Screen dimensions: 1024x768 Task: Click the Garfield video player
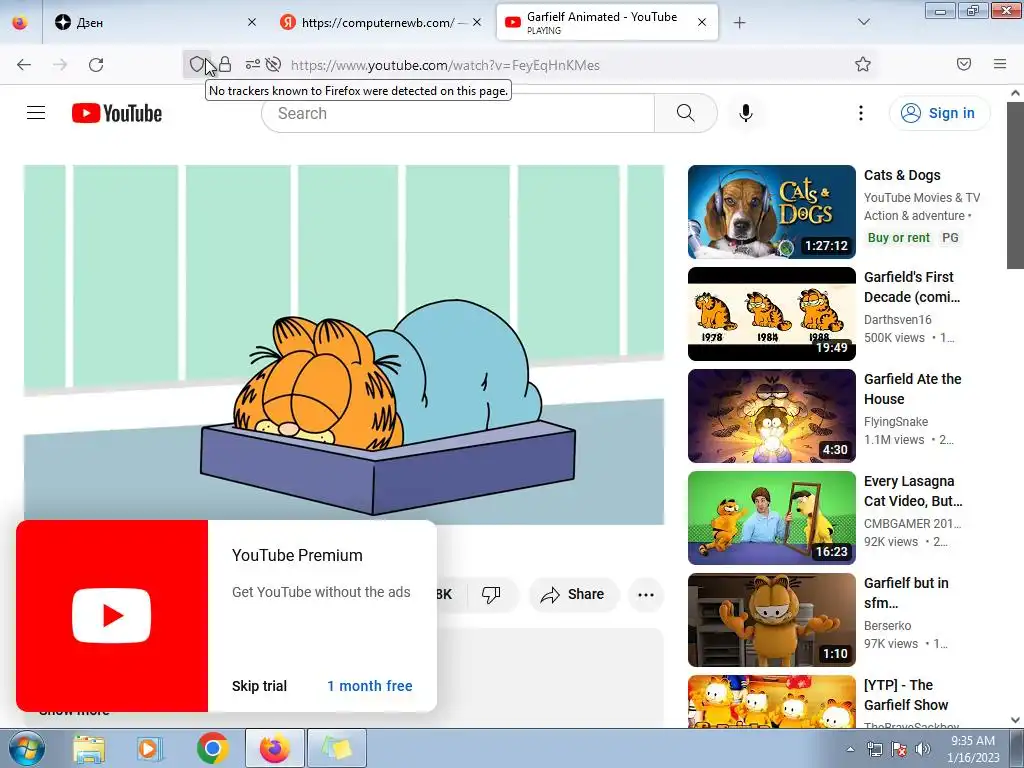[x=344, y=344]
